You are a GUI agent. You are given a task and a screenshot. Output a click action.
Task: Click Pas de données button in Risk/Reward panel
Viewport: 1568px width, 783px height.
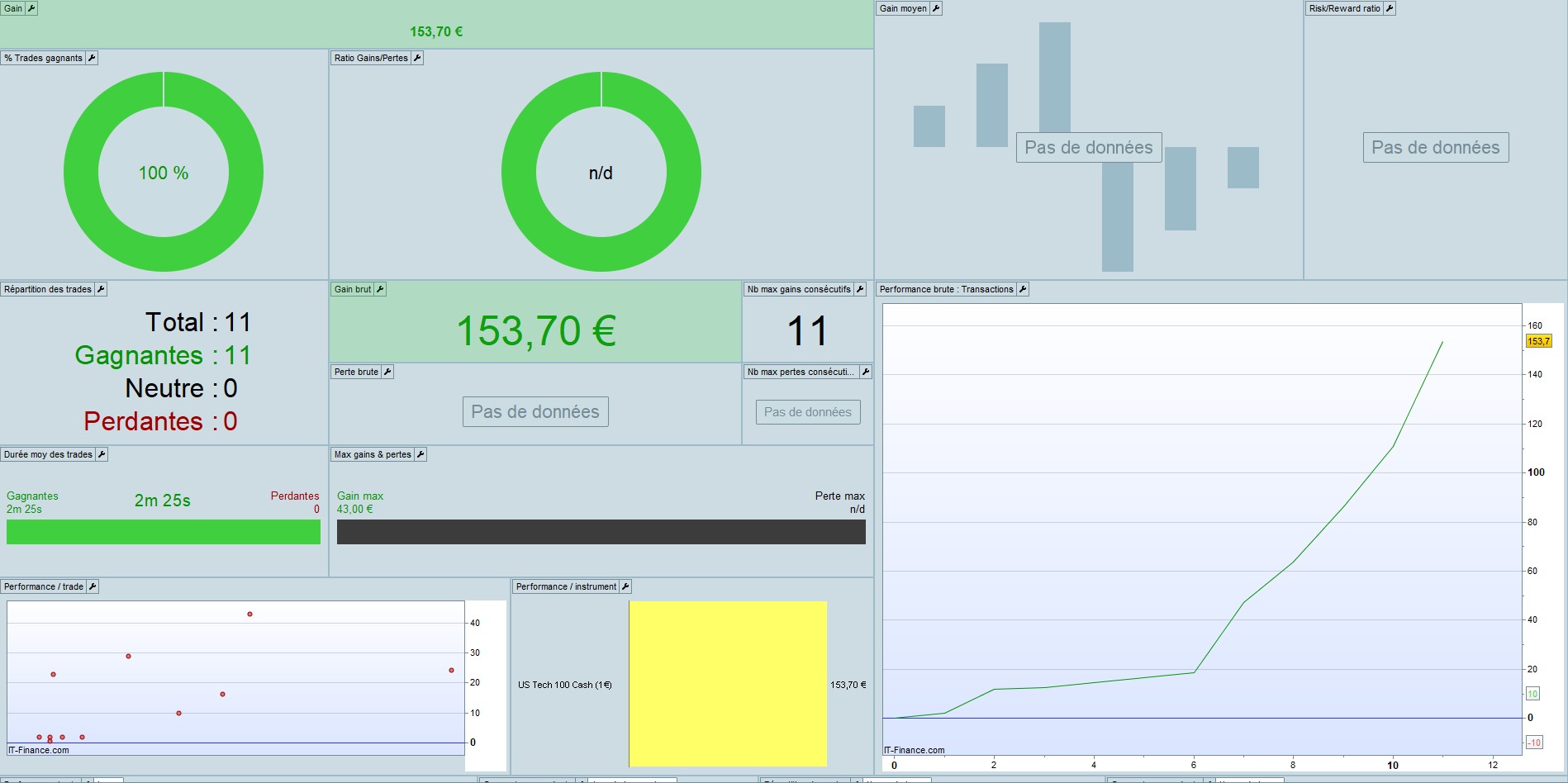pos(1436,148)
